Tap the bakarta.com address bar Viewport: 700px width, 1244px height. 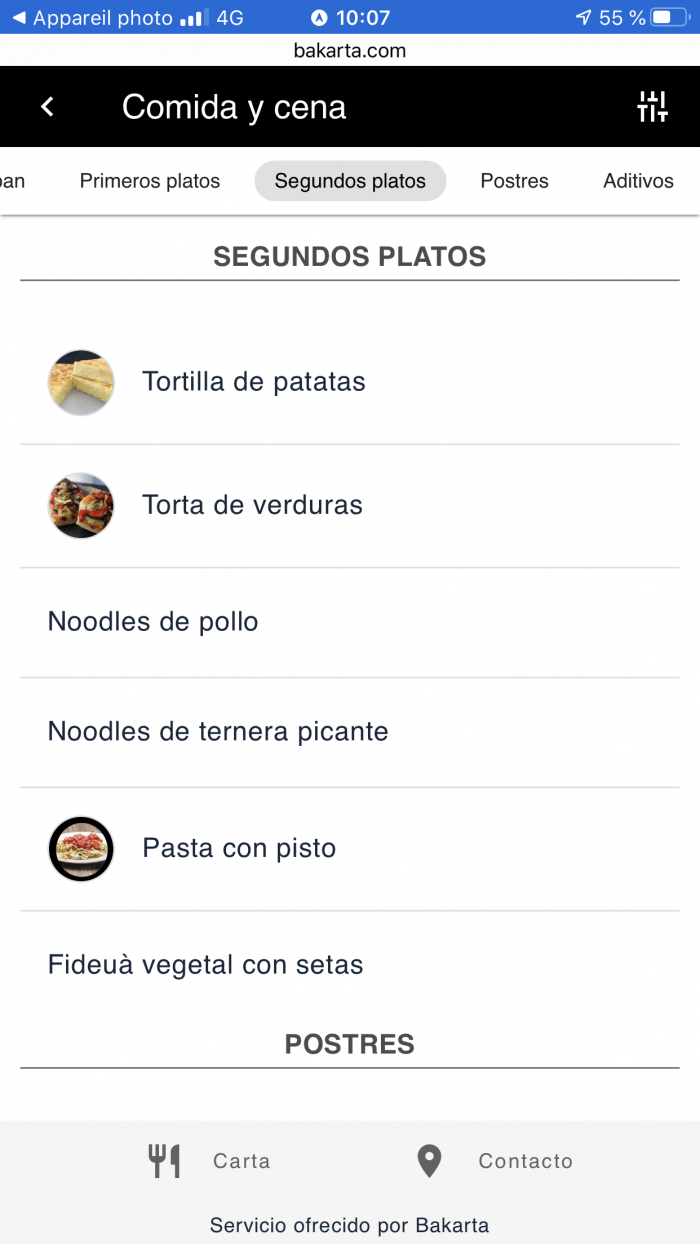coord(350,50)
